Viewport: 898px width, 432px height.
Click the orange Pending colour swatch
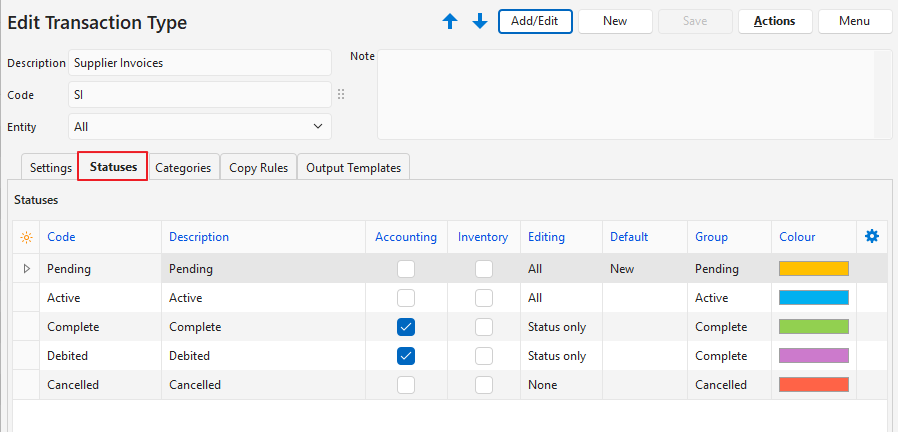point(813,268)
